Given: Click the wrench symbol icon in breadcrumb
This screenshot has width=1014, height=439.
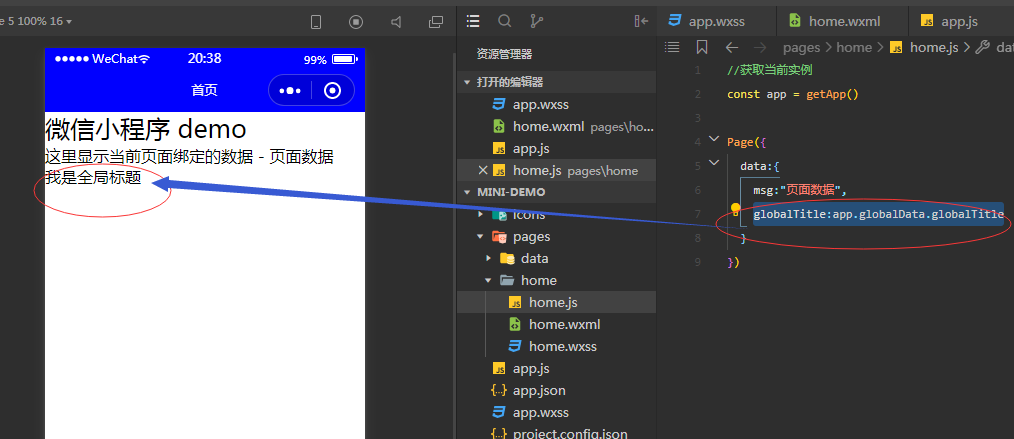Looking at the screenshot, I should (x=982, y=47).
